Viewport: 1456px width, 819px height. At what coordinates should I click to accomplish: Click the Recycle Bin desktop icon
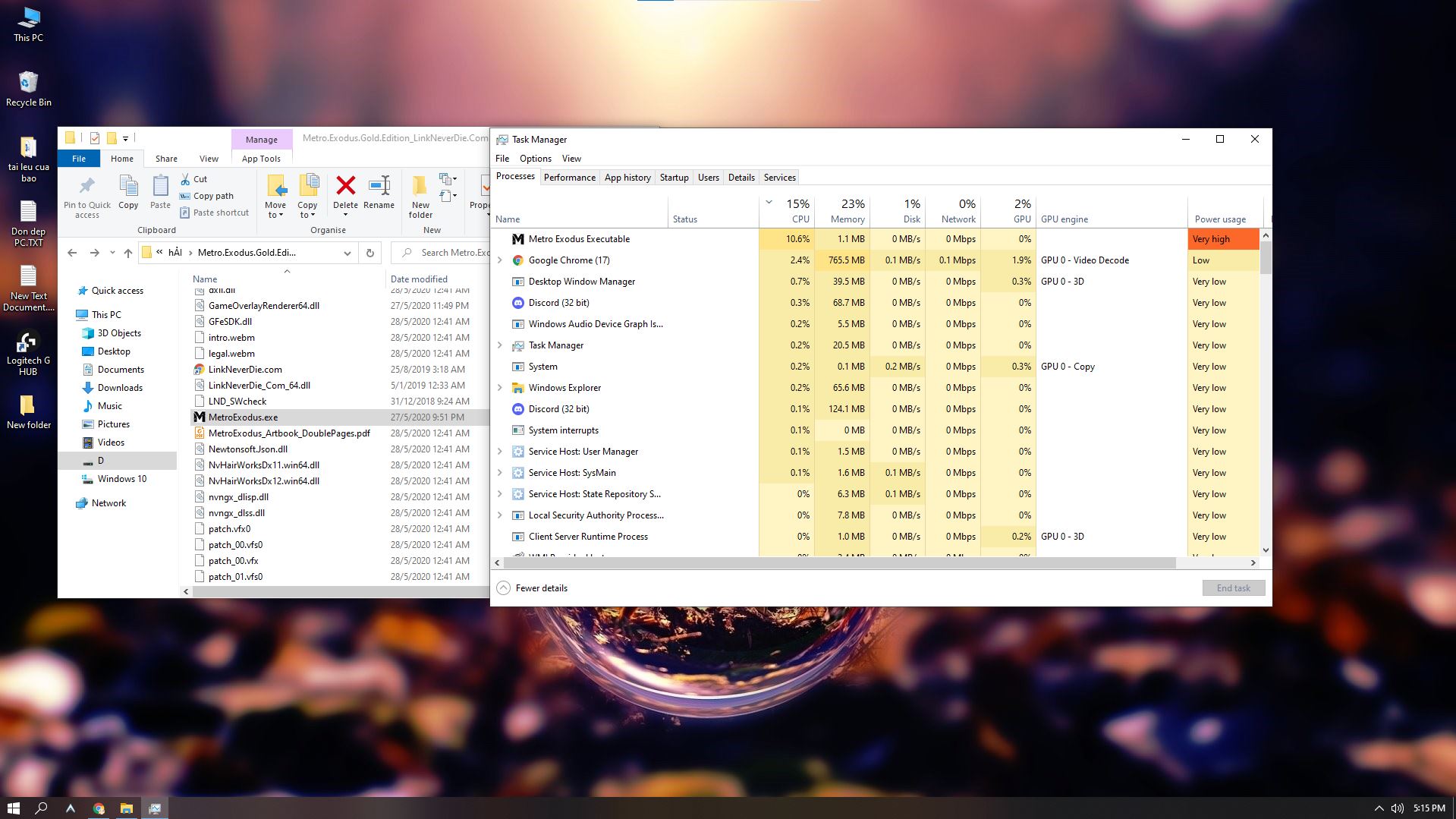pyautogui.click(x=28, y=83)
